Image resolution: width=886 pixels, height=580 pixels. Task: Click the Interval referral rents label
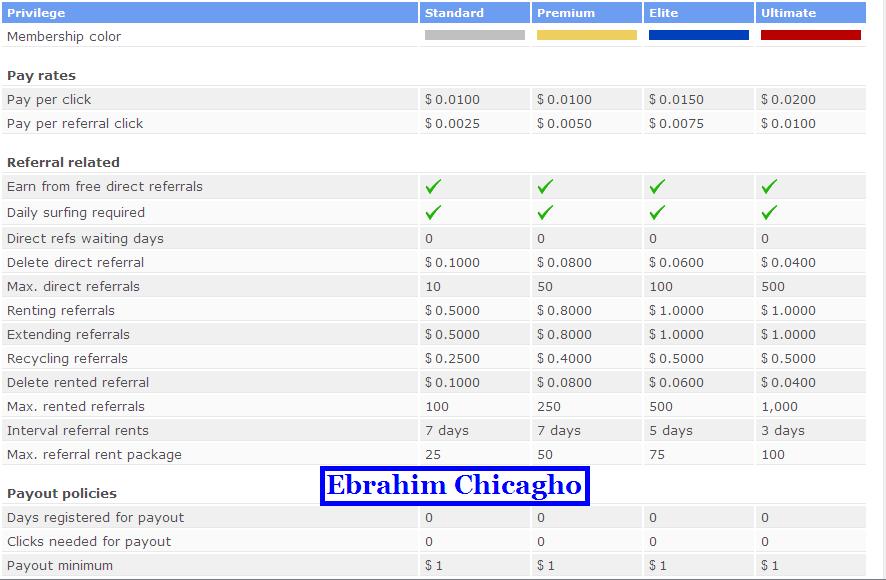pyautogui.click(x=77, y=431)
